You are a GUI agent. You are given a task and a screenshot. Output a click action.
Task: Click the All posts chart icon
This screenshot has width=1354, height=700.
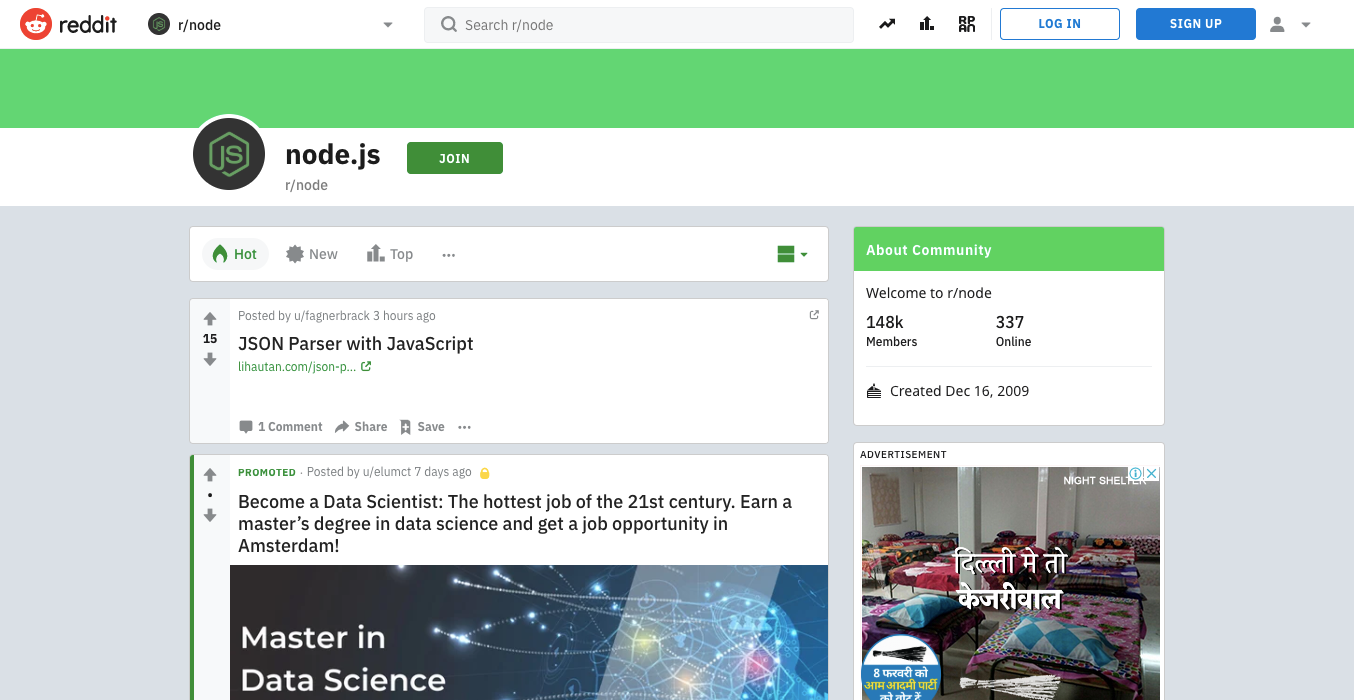click(926, 22)
